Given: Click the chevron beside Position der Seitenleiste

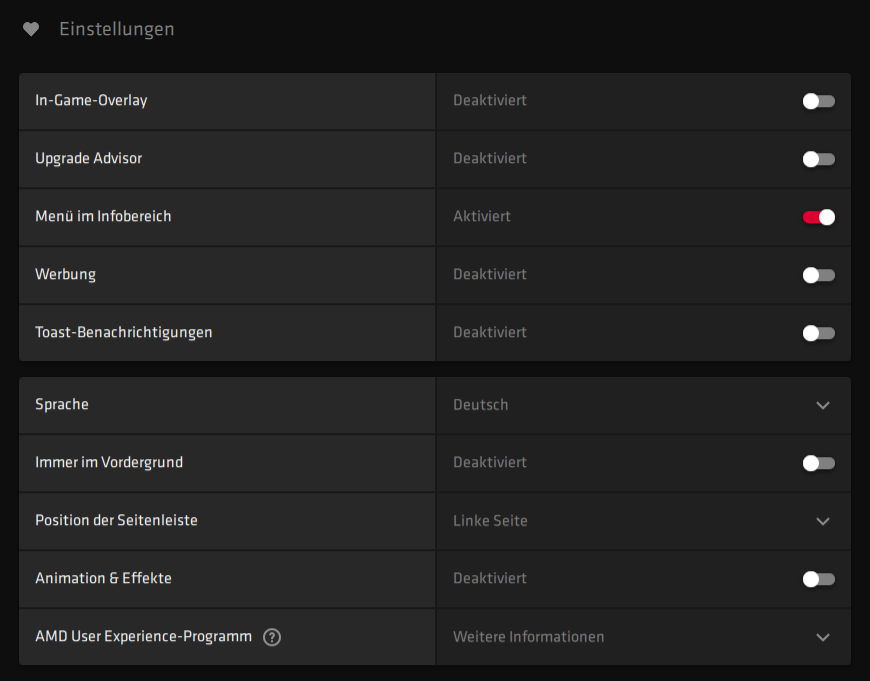Looking at the screenshot, I should click(822, 521).
